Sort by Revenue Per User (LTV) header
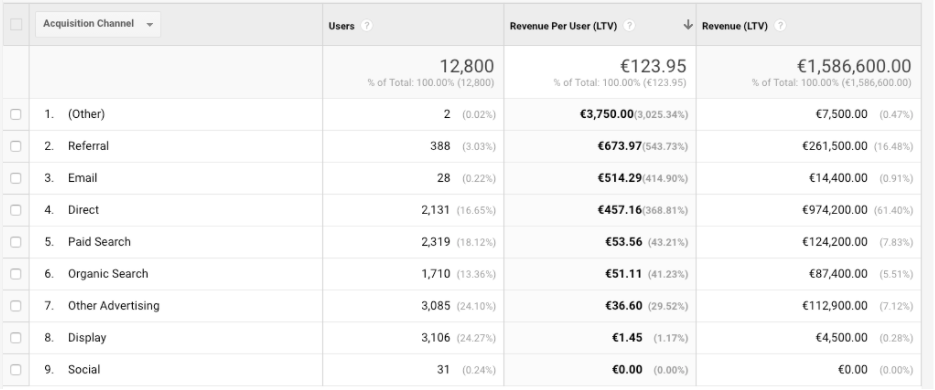This screenshot has height=390, width=935. pos(564,26)
